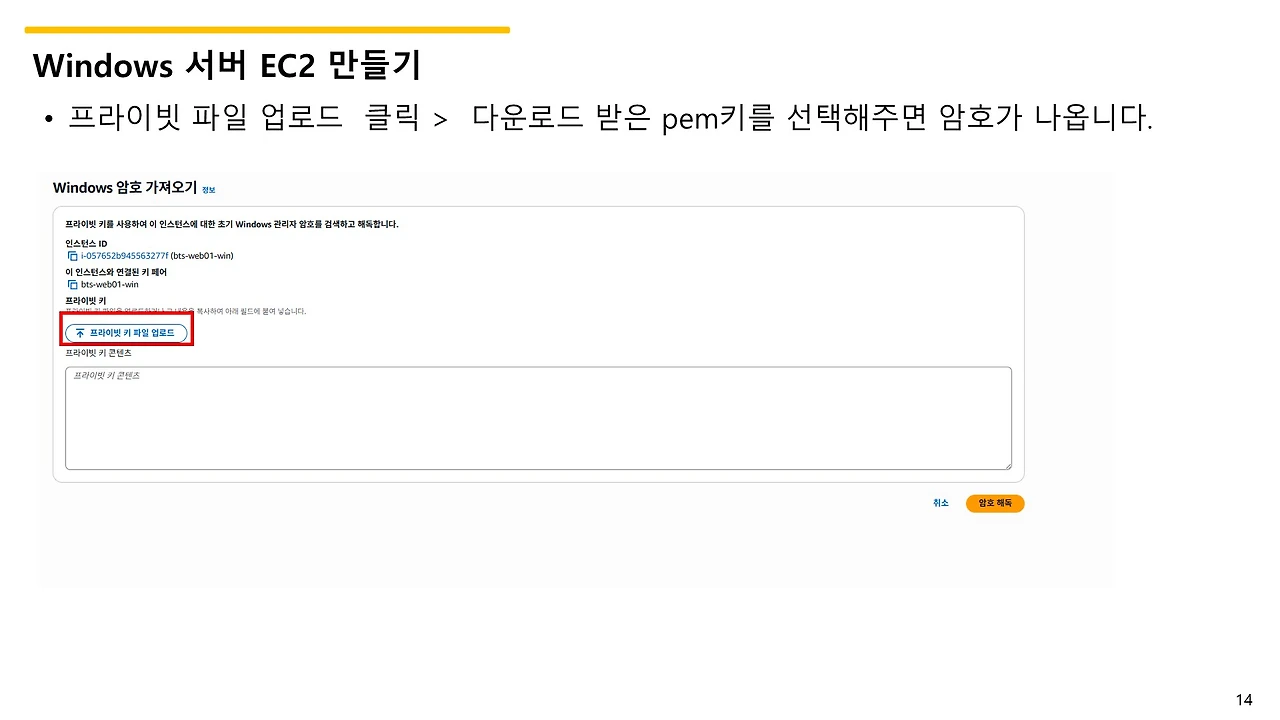Click the (bts-web01-win) text after instance ID
This screenshot has width=1280, height=720.
[202, 256]
